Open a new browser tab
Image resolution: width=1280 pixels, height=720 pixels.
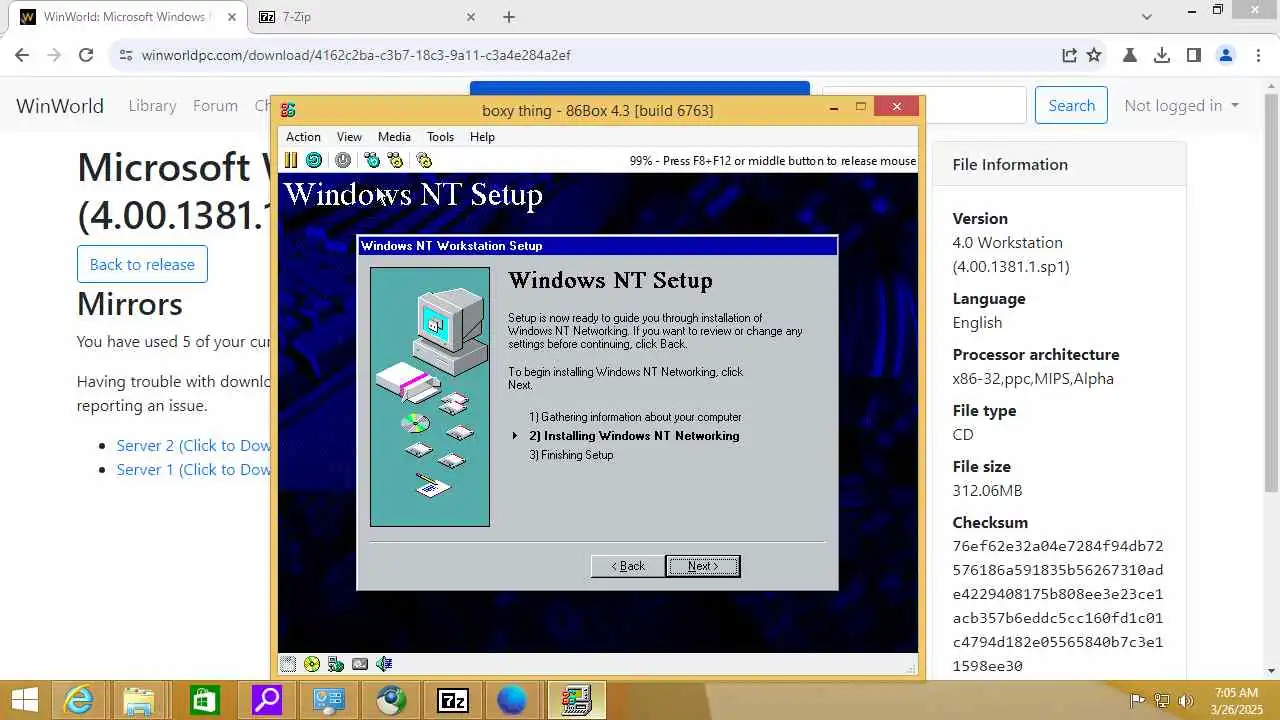point(509,17)
